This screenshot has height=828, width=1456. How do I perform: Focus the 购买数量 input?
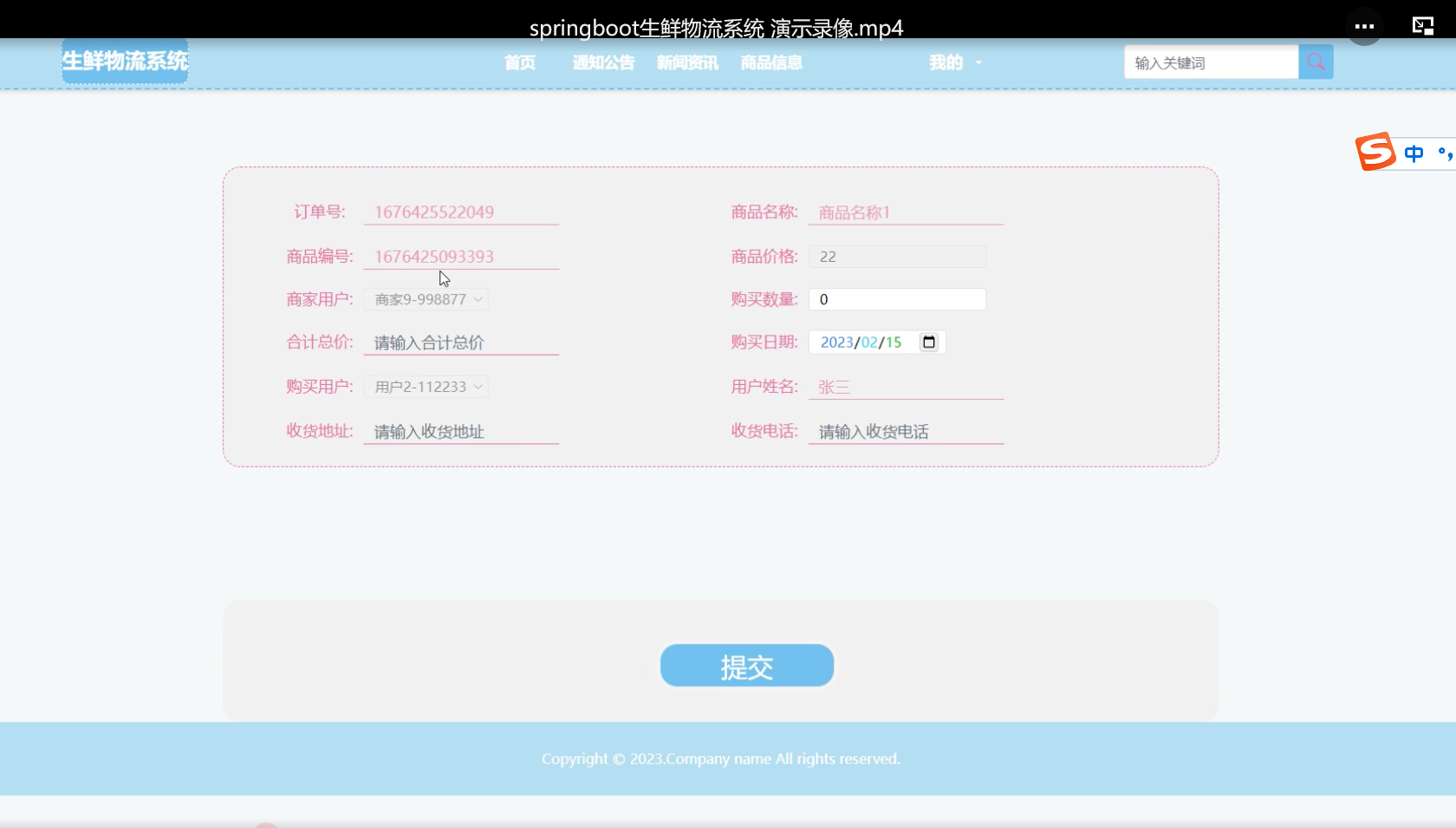tap(897, 299)
